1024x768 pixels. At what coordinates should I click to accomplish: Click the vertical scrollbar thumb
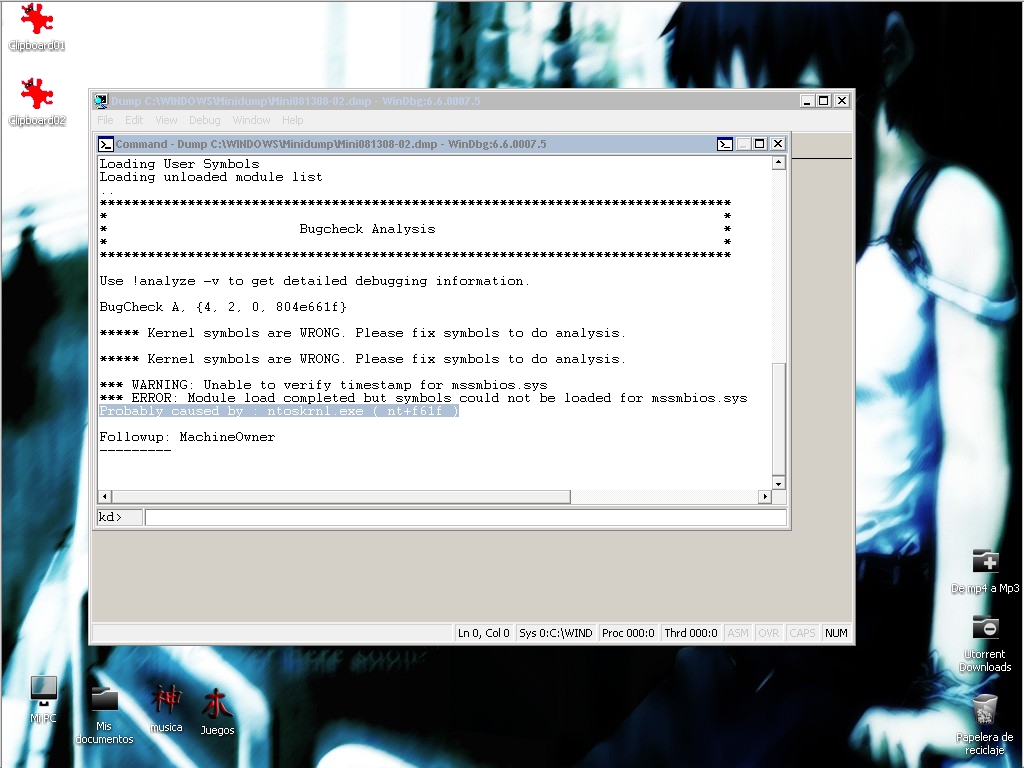778,419
